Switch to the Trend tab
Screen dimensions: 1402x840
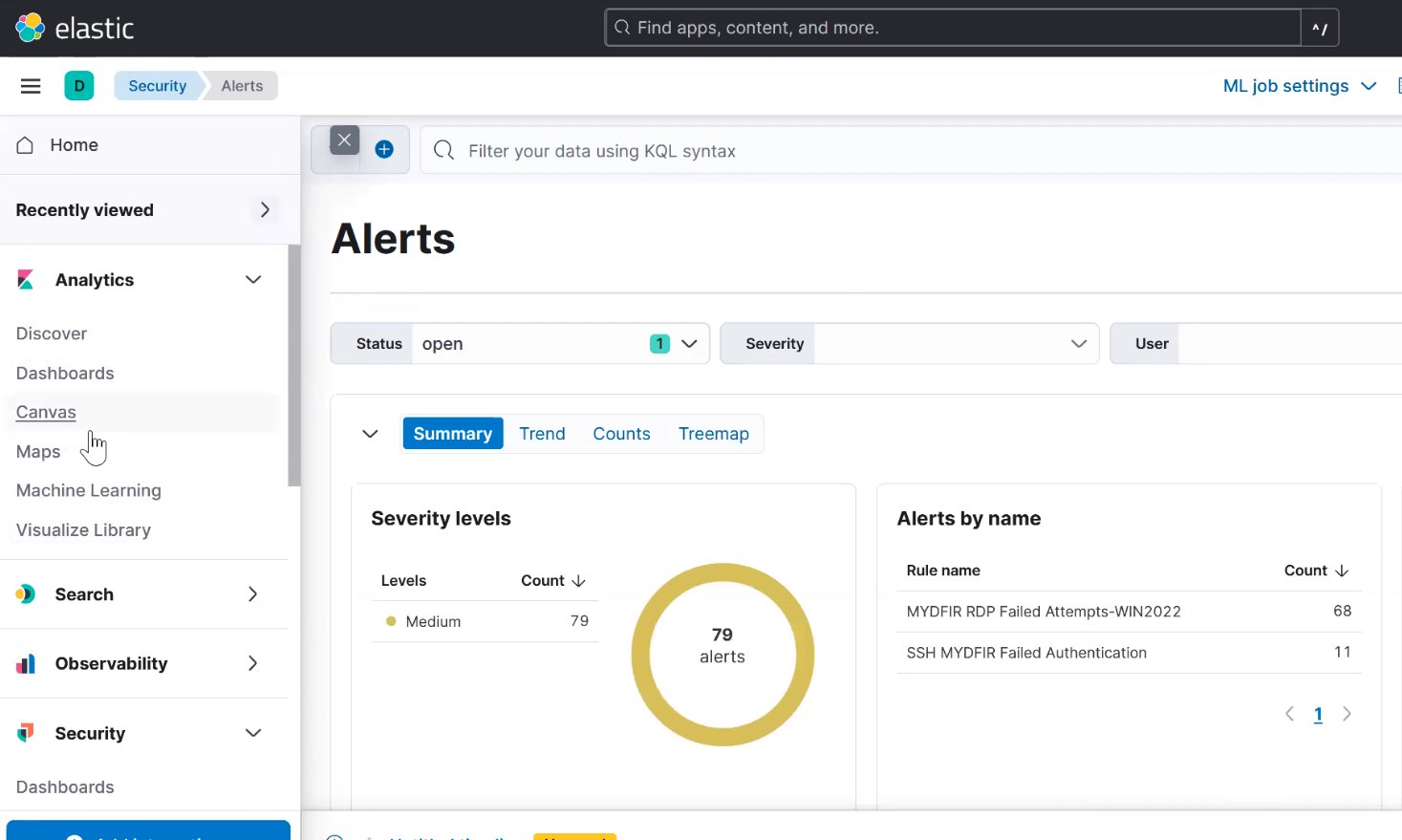coord(542,434)
